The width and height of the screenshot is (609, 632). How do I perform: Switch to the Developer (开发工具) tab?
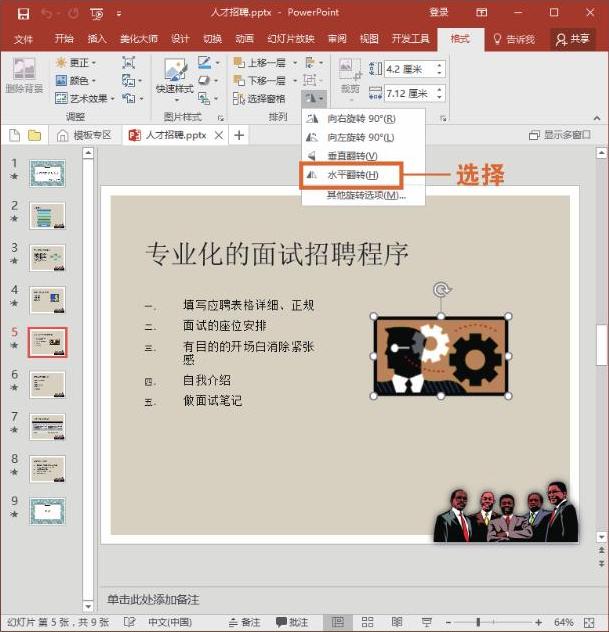410,39
